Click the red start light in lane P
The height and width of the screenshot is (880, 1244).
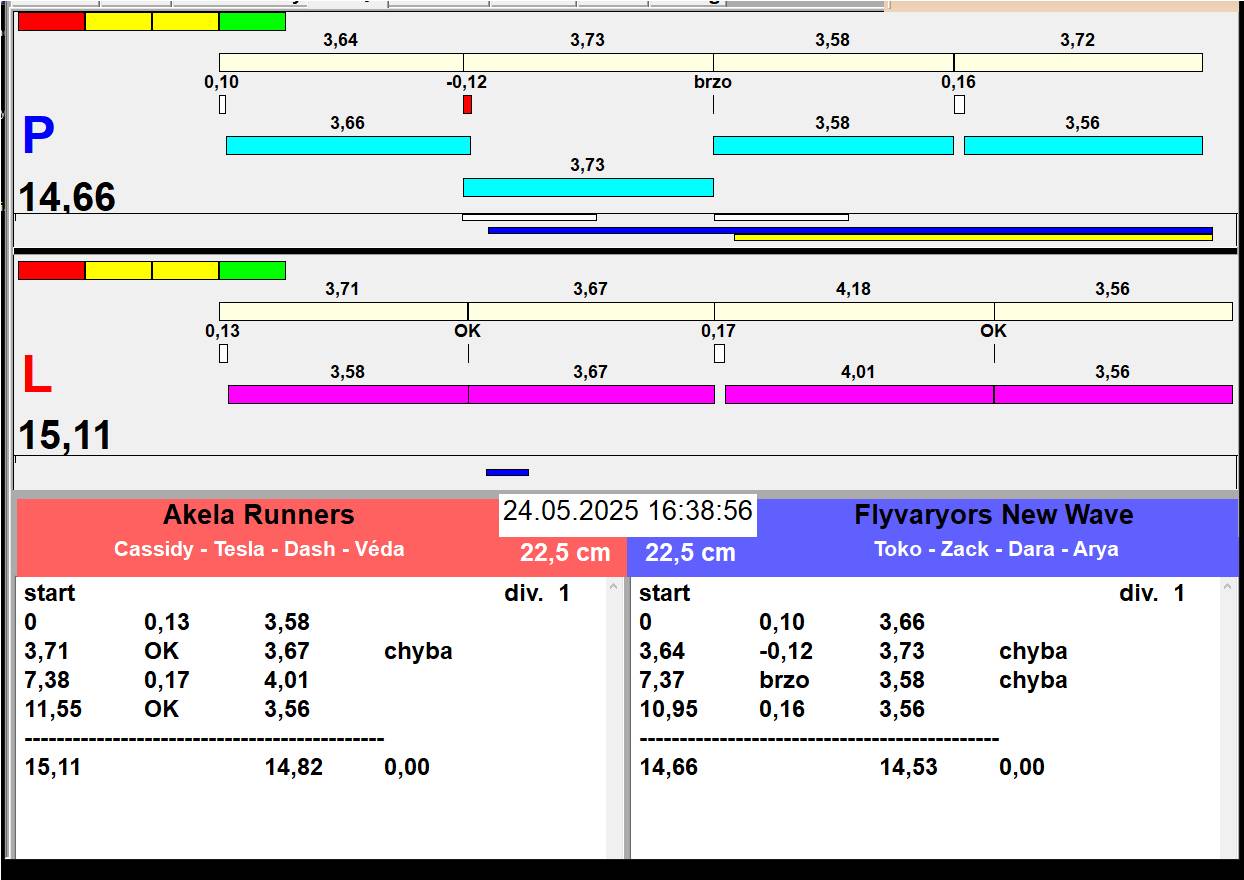pyautogui.click(x=51, y=22)
